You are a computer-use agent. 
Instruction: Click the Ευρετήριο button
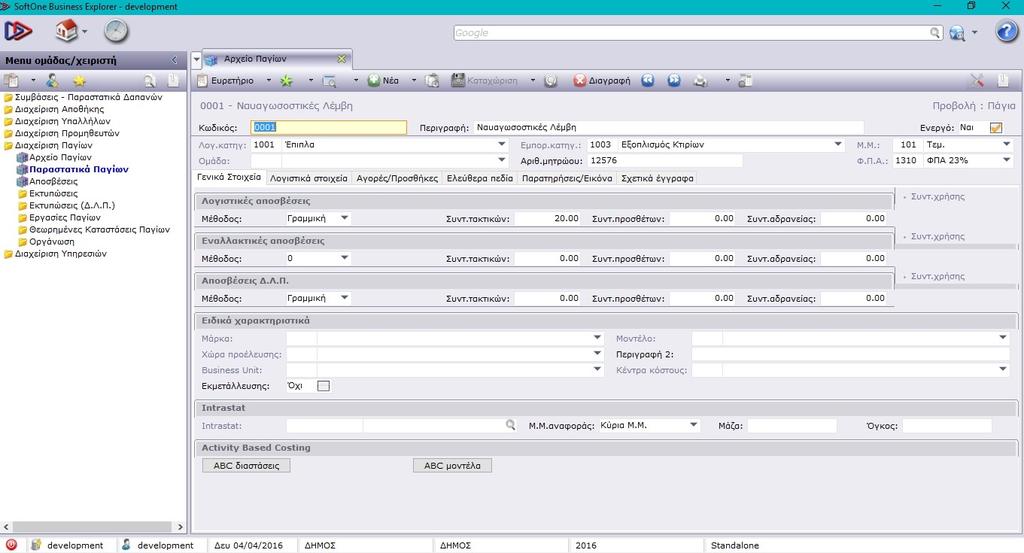226,81
